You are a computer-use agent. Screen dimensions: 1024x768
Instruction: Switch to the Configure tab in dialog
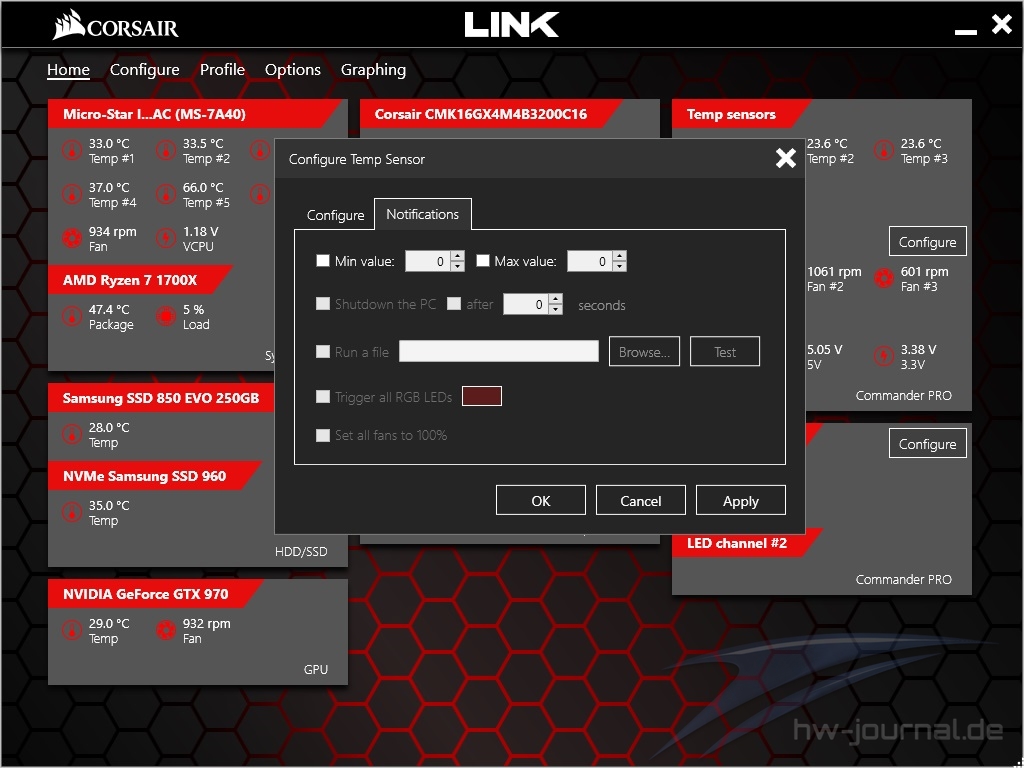[336, 215]
